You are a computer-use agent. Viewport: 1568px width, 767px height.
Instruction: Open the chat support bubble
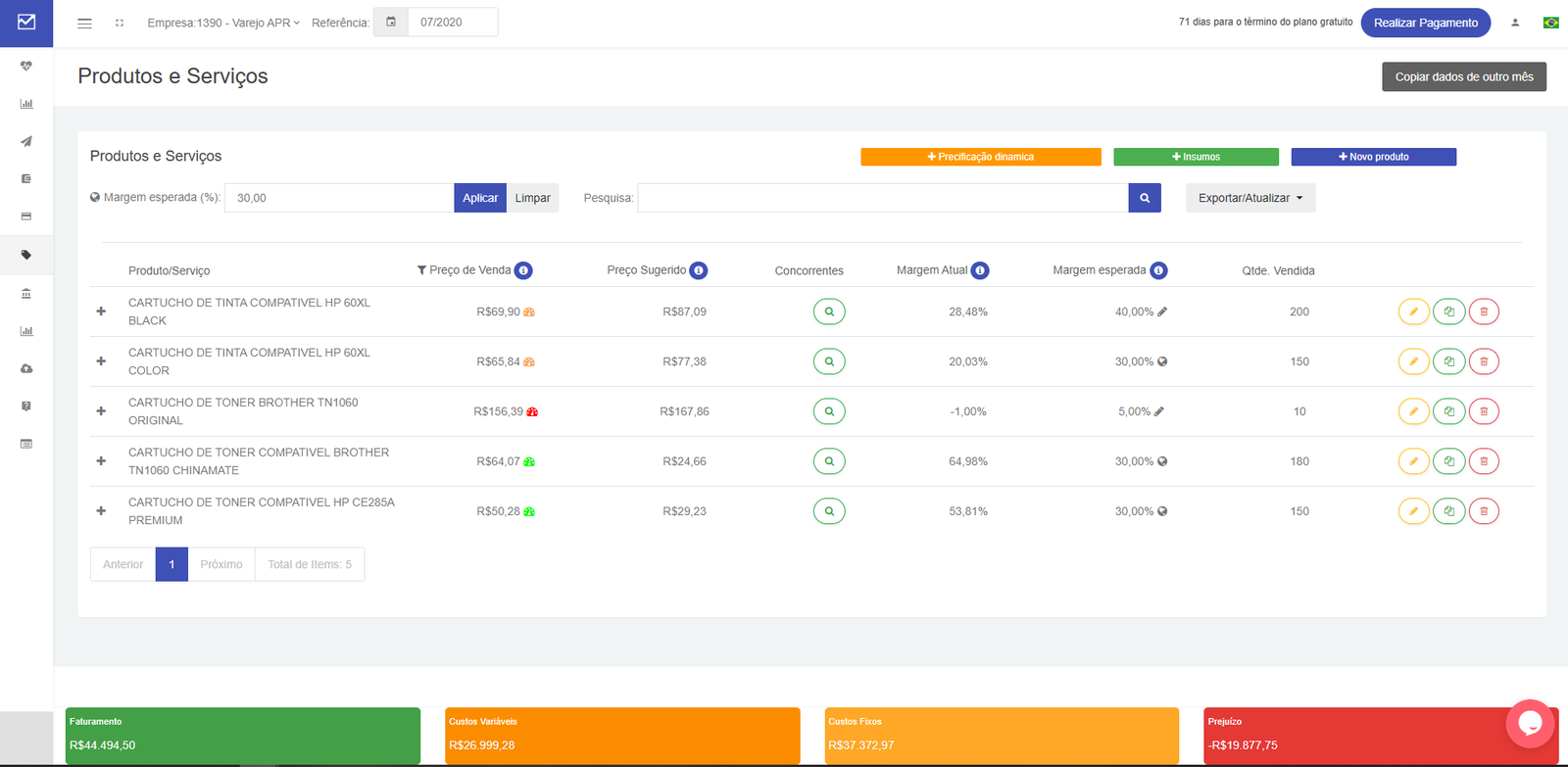[x=1530, y=723]
